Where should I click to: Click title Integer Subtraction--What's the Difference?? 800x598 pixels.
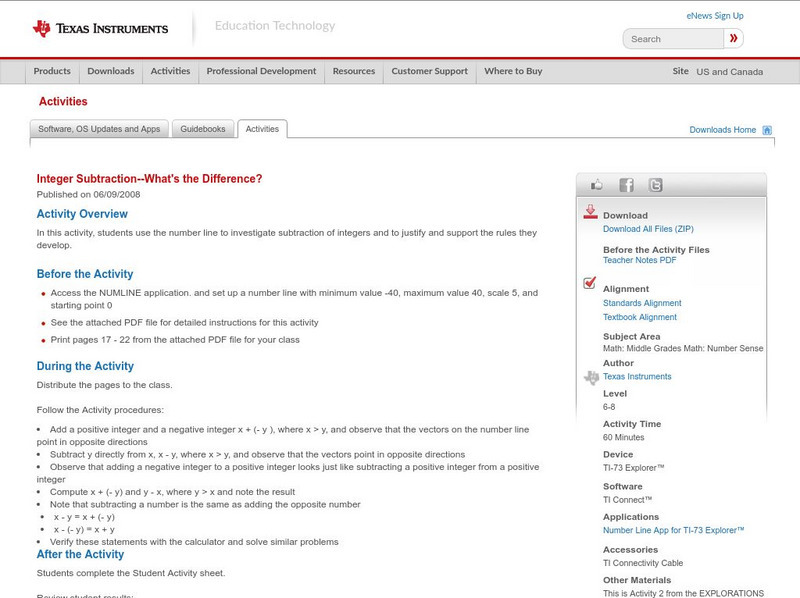coord(149,179)
